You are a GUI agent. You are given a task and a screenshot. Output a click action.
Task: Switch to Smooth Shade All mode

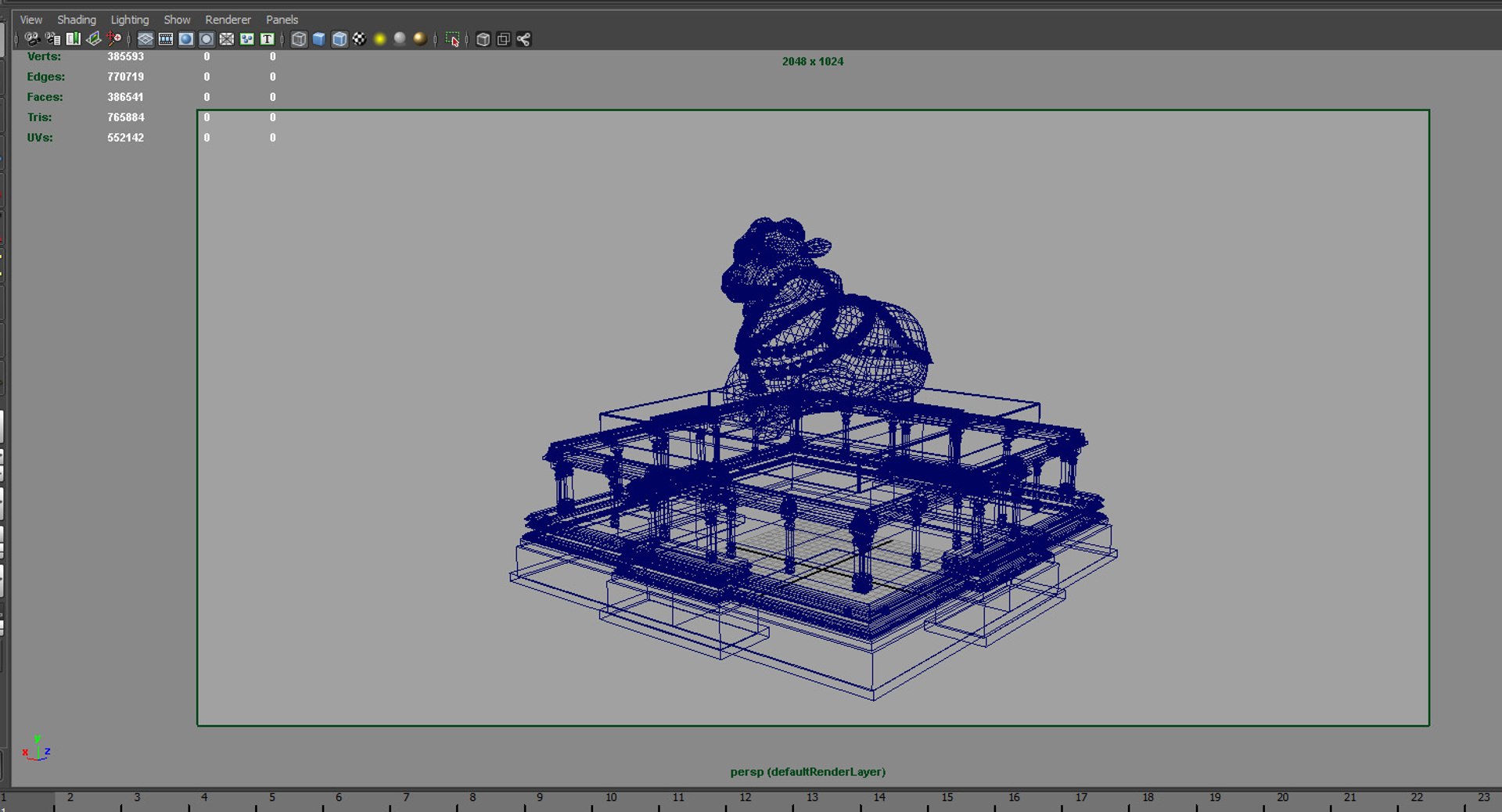pyautogui.click(x=319, y=39)
